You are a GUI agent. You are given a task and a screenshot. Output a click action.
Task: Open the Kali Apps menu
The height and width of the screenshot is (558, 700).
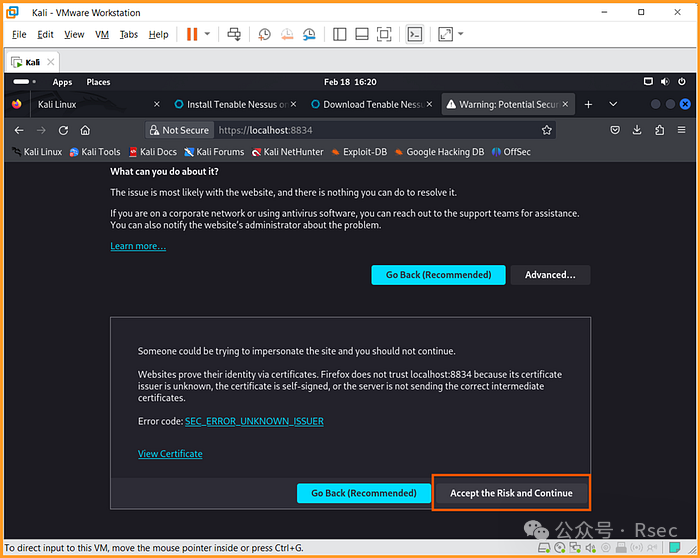click(62, 82)
